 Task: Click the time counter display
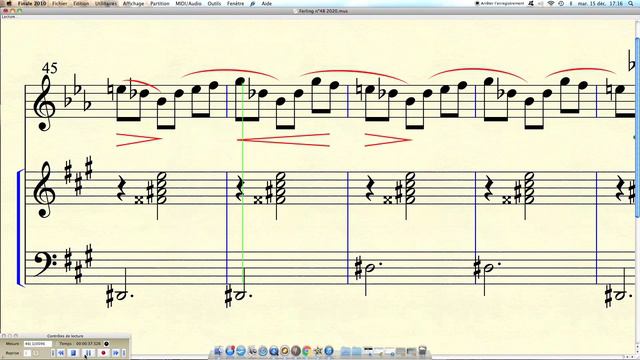coord(88,344)
